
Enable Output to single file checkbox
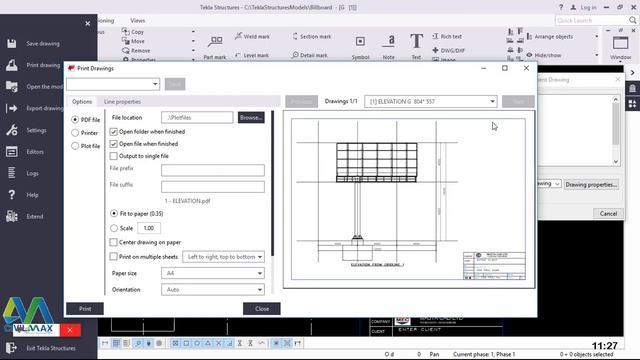113,156
